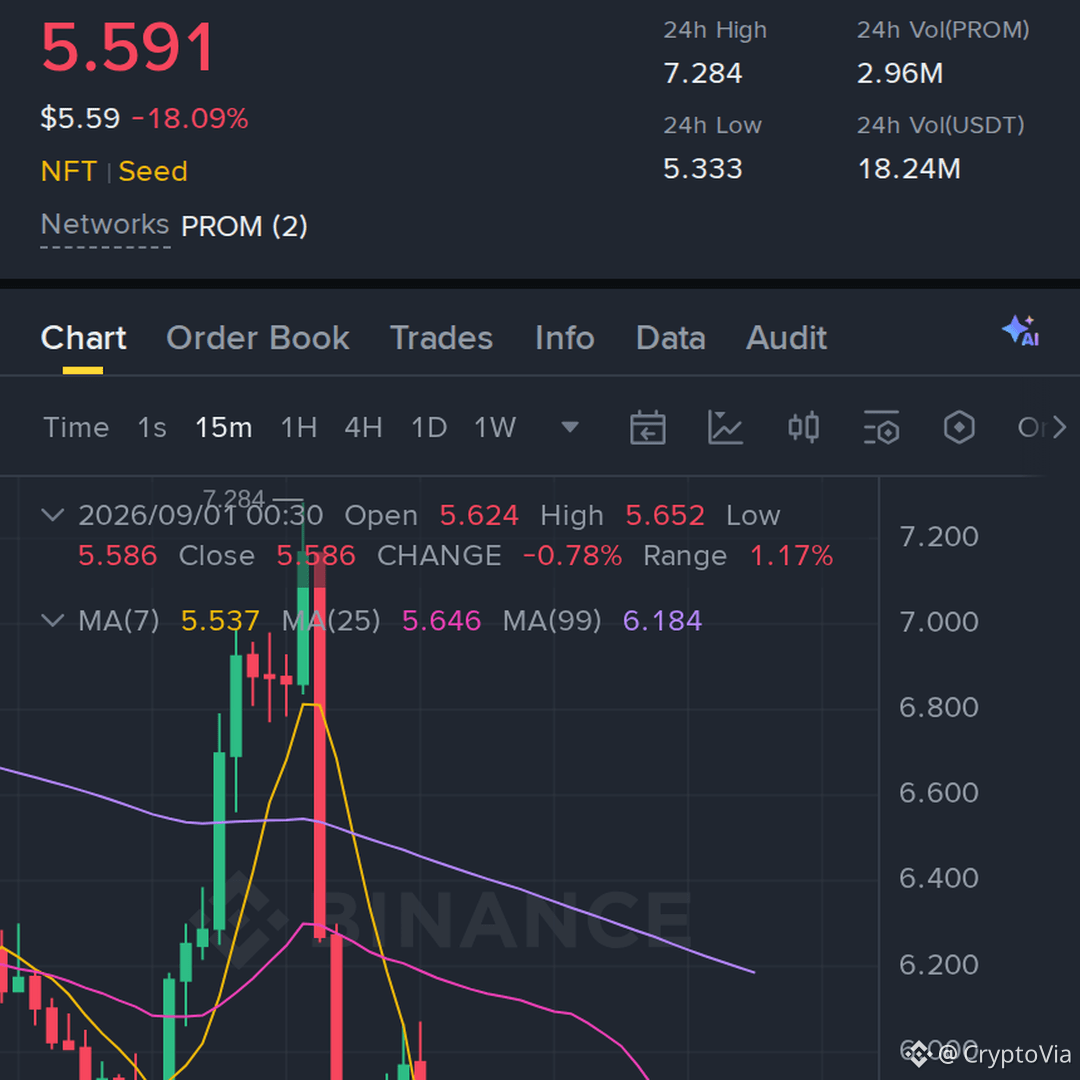Click the CHANGE -0.78% value
This screenshot has height=1080, width=1080.
pos(572,556)
